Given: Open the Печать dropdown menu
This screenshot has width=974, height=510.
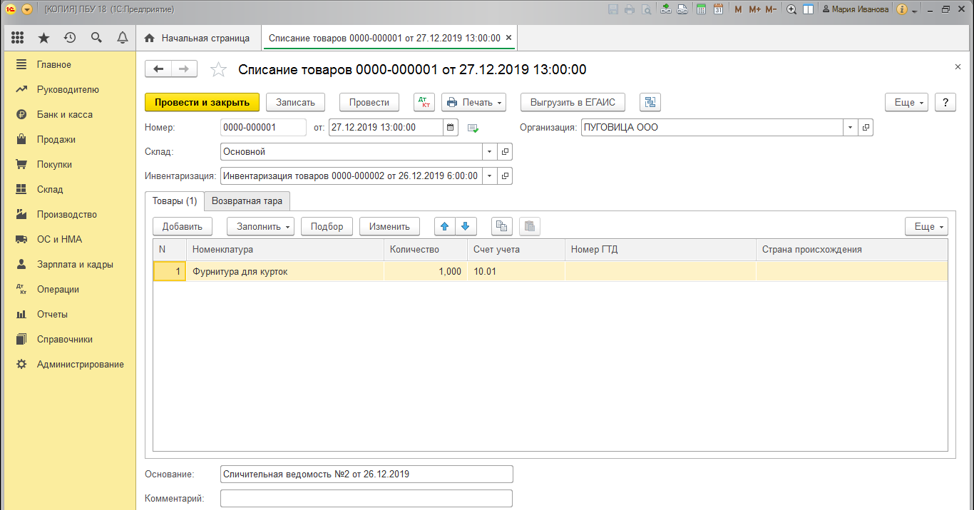Looking at the screenshot, I should tap(473, 102).
